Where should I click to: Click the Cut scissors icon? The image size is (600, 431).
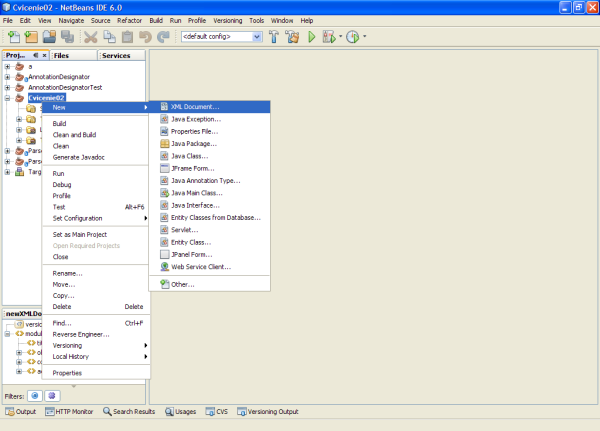(91, 37)
